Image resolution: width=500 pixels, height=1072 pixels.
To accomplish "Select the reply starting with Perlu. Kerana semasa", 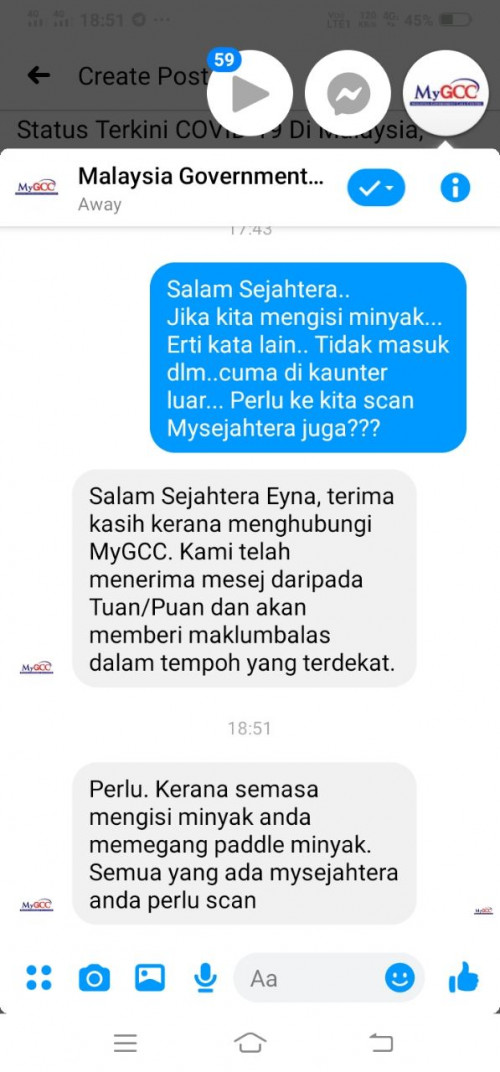I will [244, 844].
